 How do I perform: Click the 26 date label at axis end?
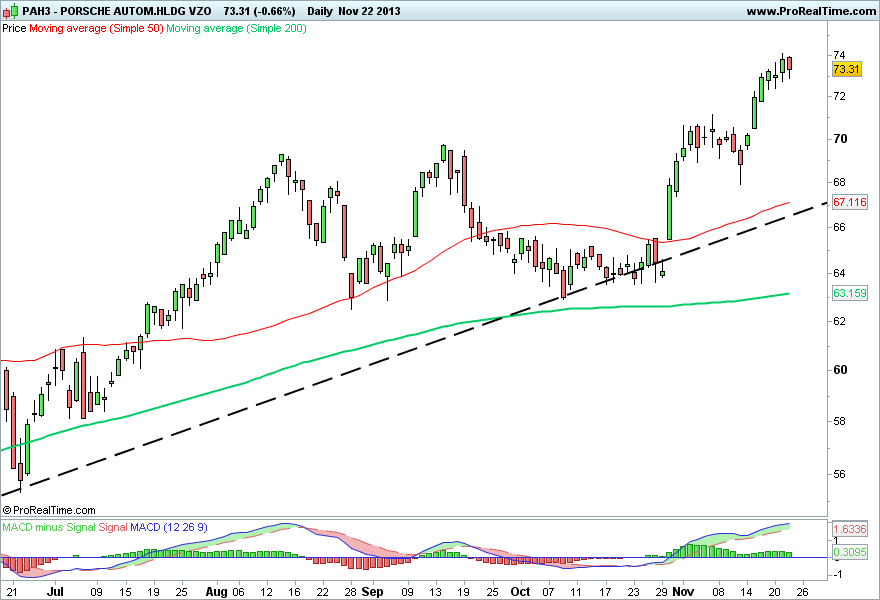(803, 592)
